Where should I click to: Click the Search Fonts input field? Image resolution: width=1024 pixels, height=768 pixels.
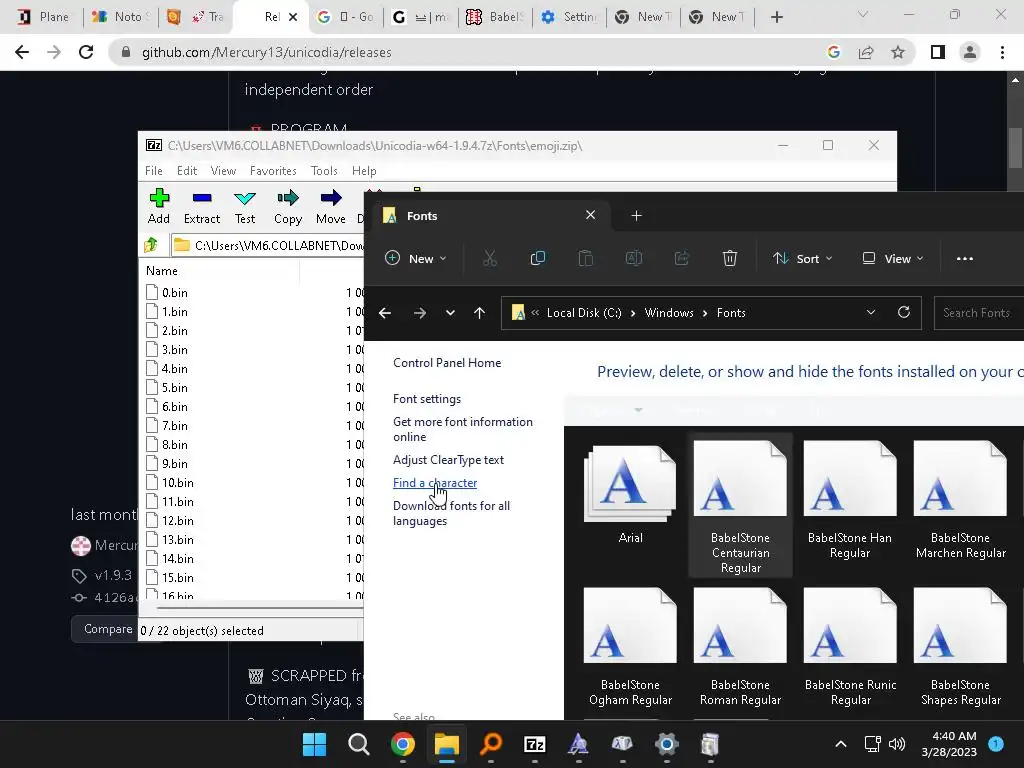[x=978, y=313]
